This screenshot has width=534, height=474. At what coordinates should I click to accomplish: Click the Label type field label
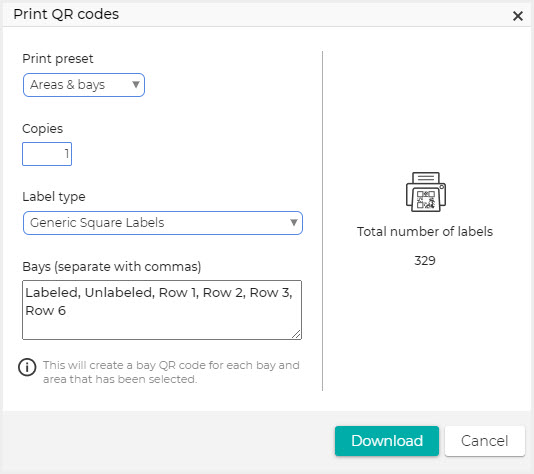[54, 197]
